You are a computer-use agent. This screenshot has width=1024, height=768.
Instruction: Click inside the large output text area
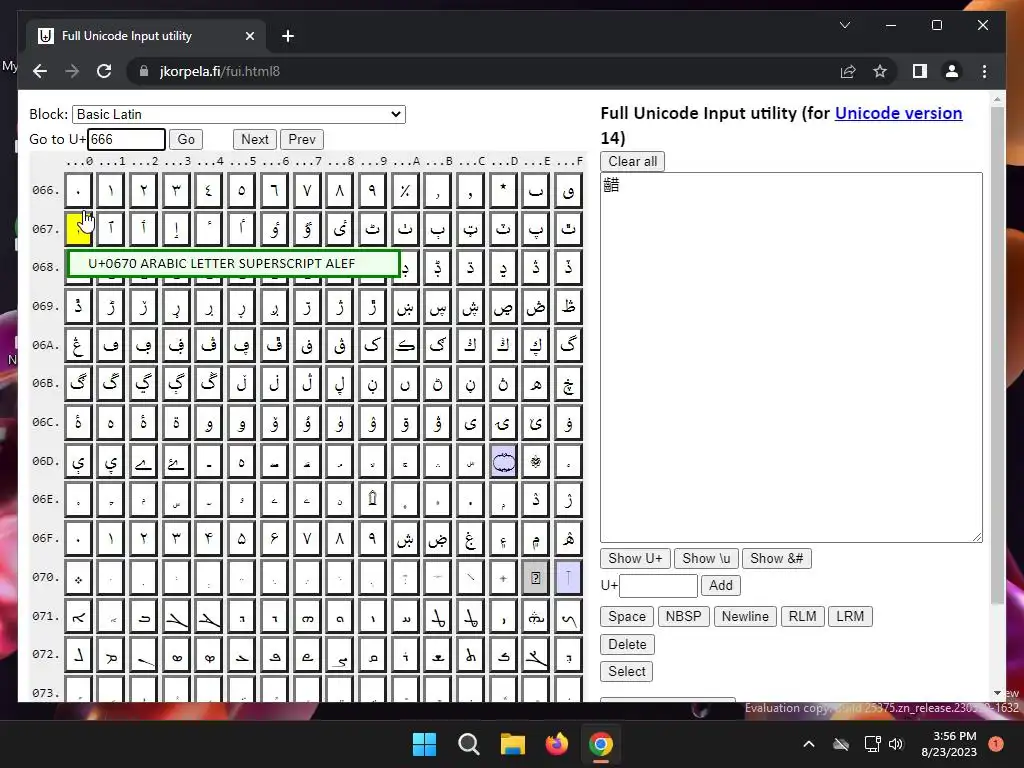[x=791, y=357]
